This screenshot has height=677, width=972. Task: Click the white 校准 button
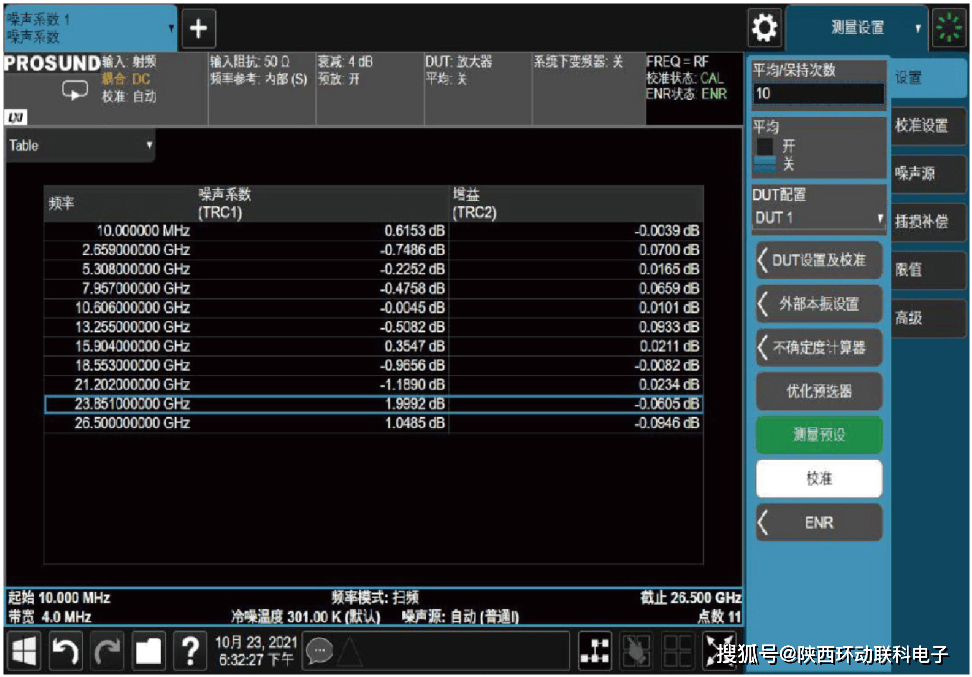[x=819, y=479]
